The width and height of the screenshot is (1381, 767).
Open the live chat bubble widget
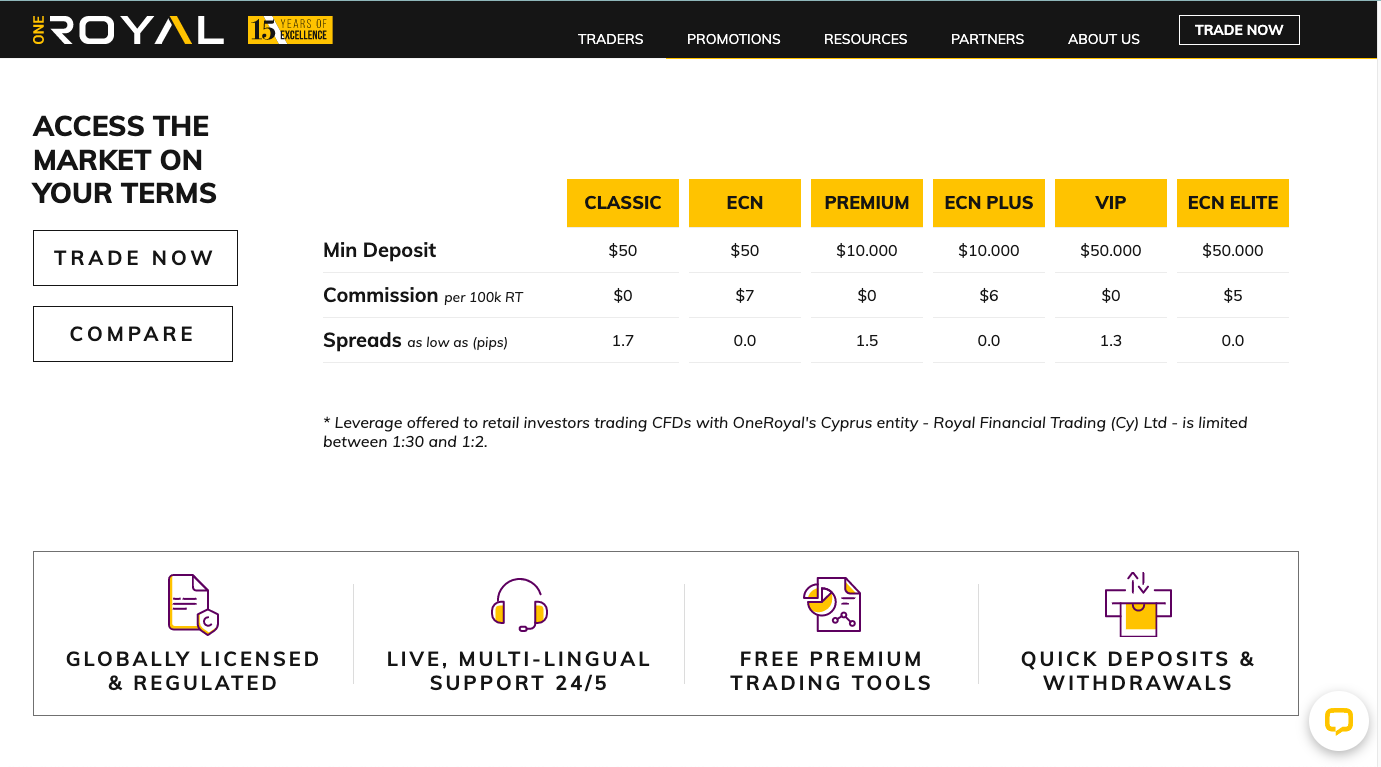point(1338,721)
